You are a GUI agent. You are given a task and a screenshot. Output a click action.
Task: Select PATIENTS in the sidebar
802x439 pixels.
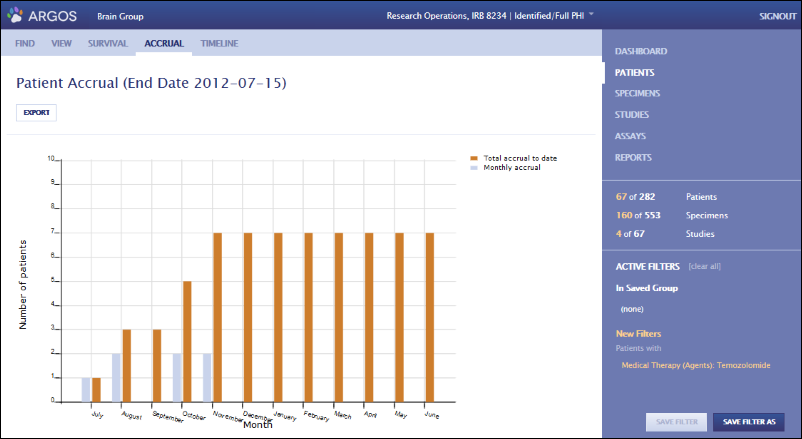pyautogui.click(x=634, y=73)
